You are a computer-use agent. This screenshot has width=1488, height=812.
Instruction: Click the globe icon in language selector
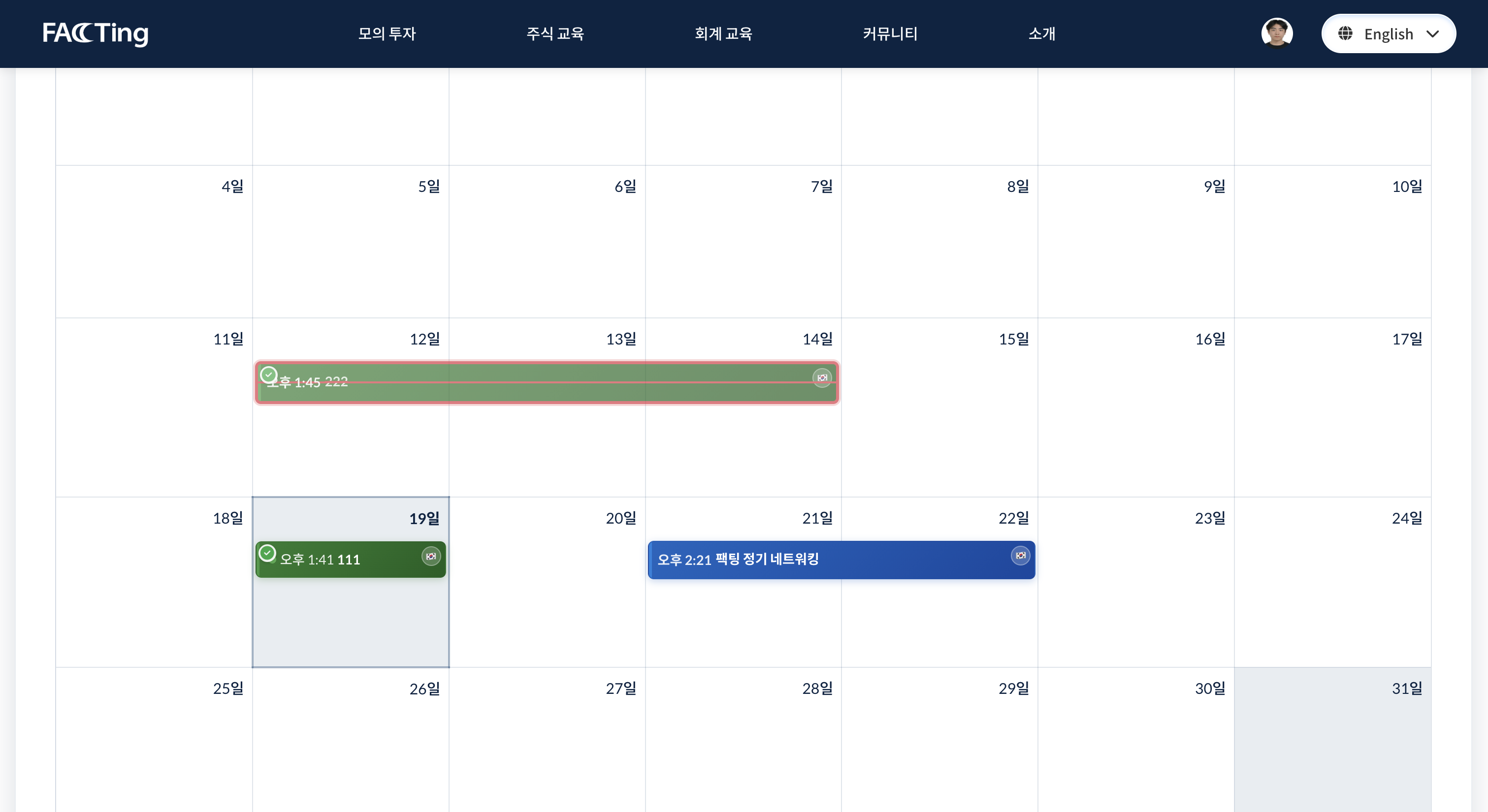[x=1345, y=33]
